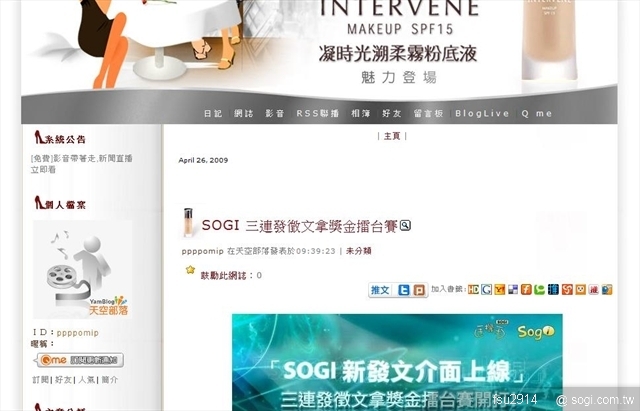Screen dimensions: 640x411
Task: Click the 訂閱 link under the profile
Action: [40, 380]
